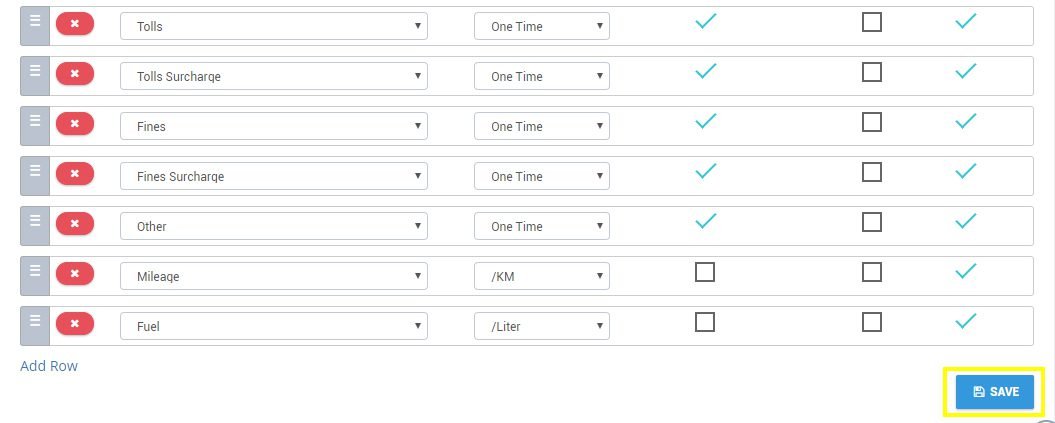Open the One Time dropdown in Other row
Image resolution: width=1055 pixels, height=423 pixels.
(542, 226)
